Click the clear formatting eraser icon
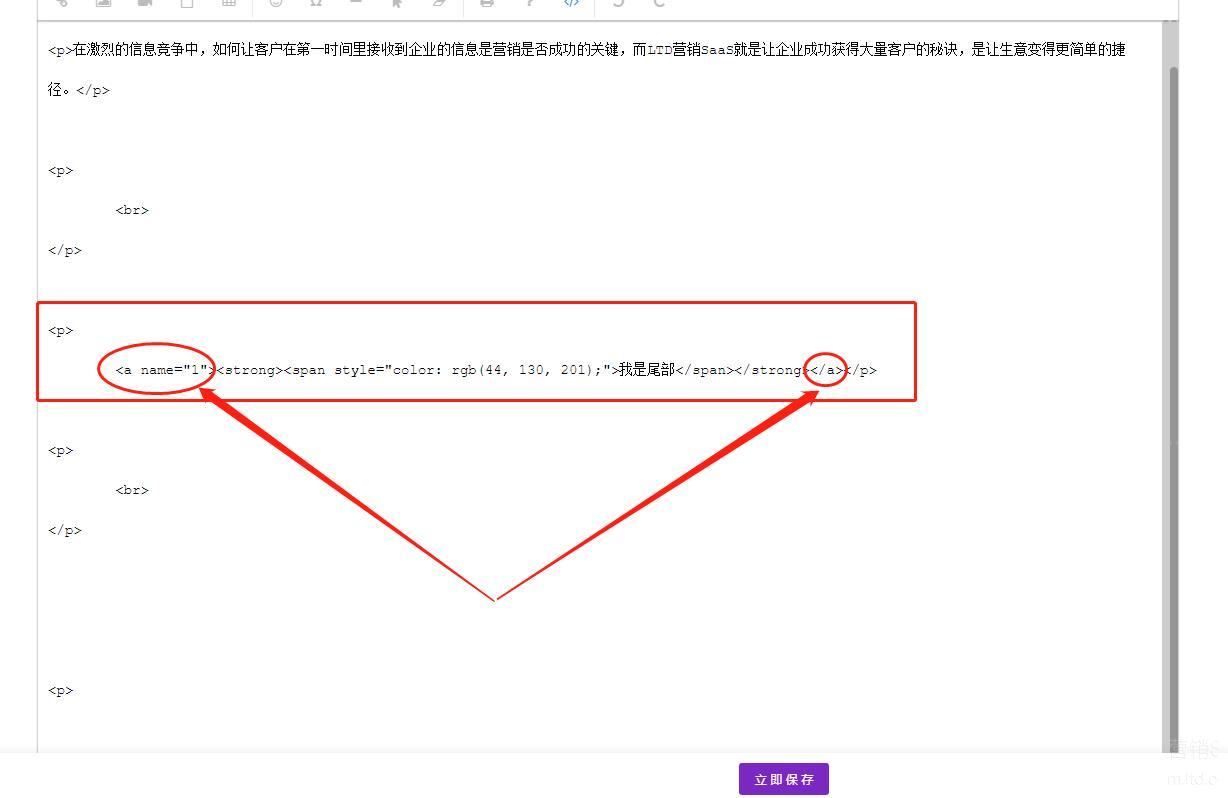This screenshot has width=1228, height=798. click(x=438, y=4)
